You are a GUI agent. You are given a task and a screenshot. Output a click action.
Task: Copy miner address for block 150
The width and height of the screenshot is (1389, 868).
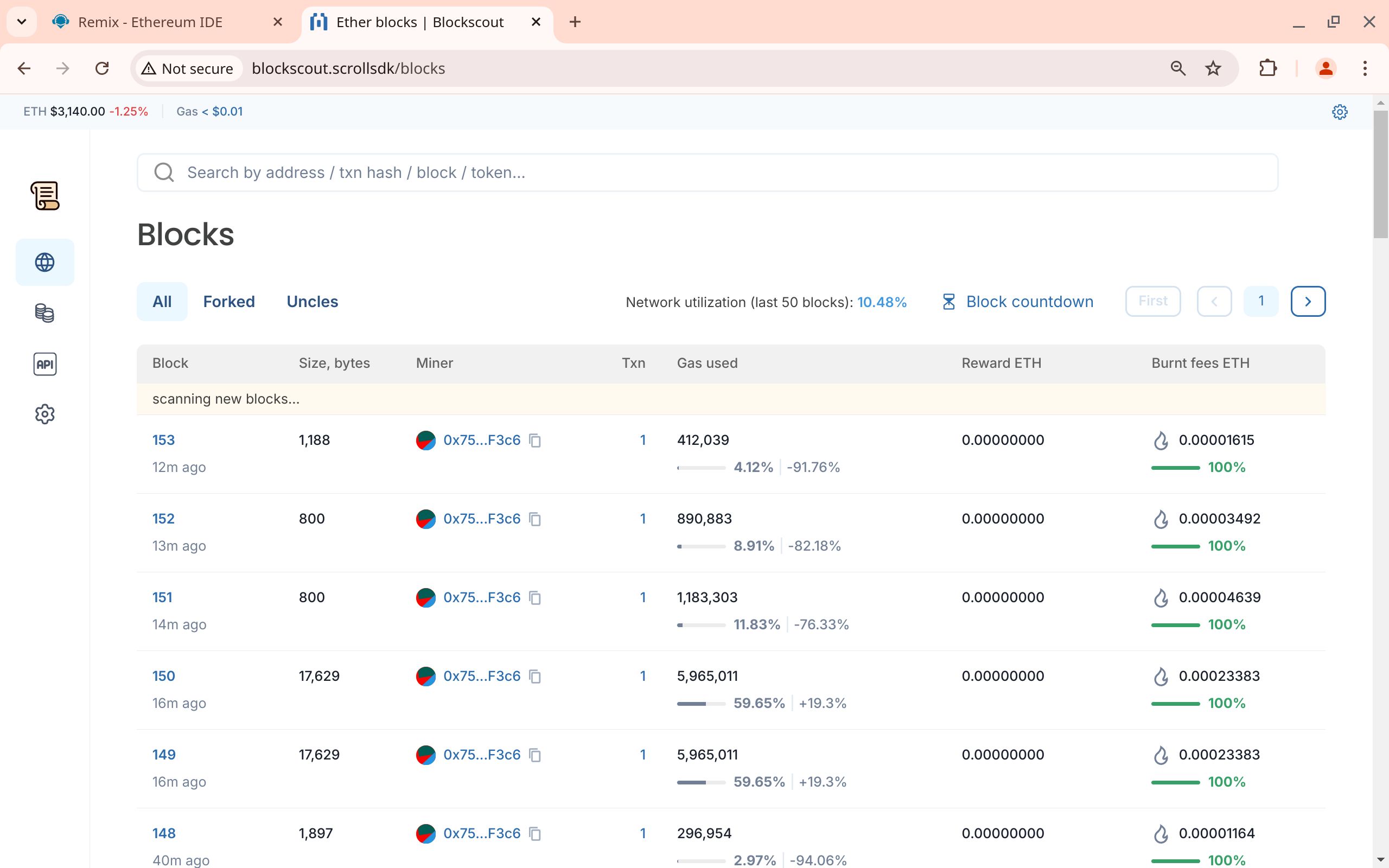click(535, 676)
